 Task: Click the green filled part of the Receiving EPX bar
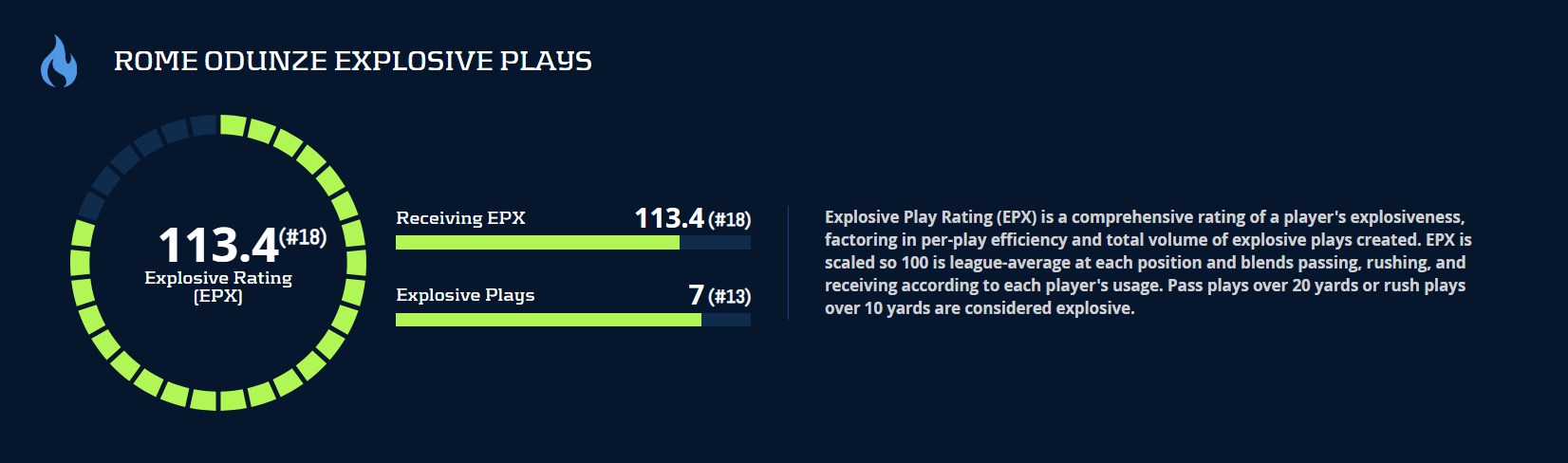click(537, 243)
